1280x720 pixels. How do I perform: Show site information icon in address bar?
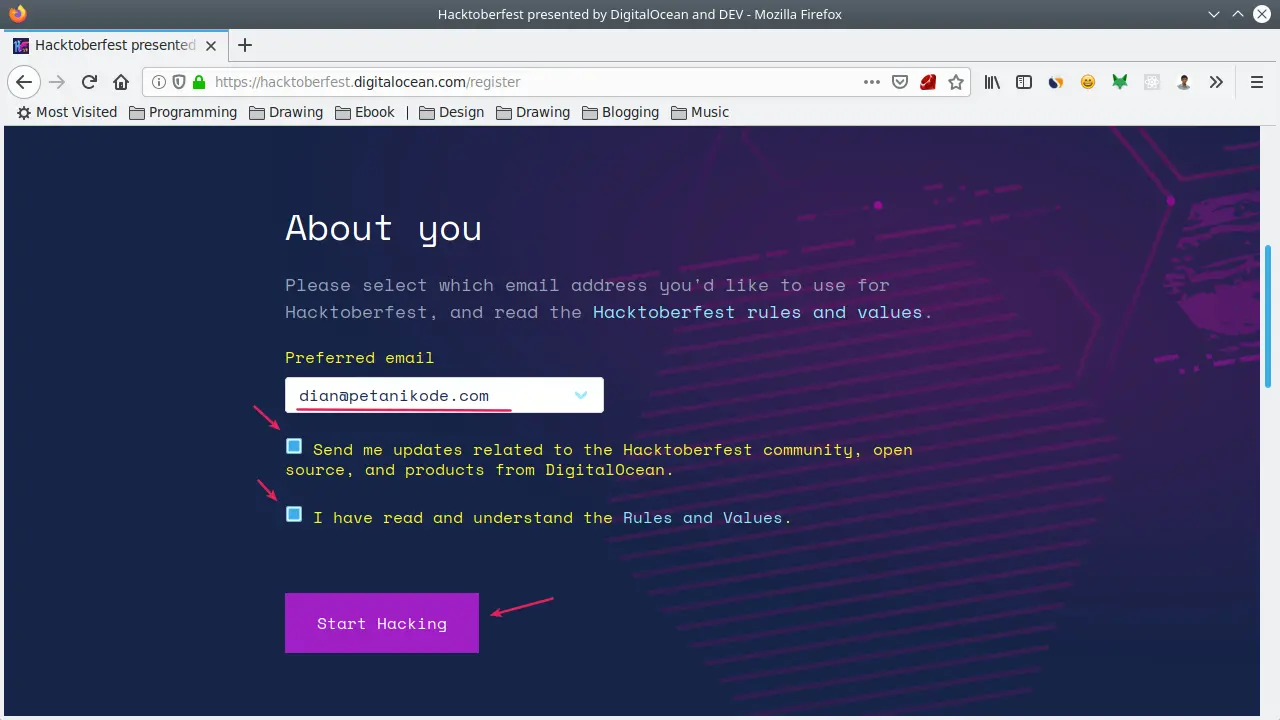coord(159,82)
